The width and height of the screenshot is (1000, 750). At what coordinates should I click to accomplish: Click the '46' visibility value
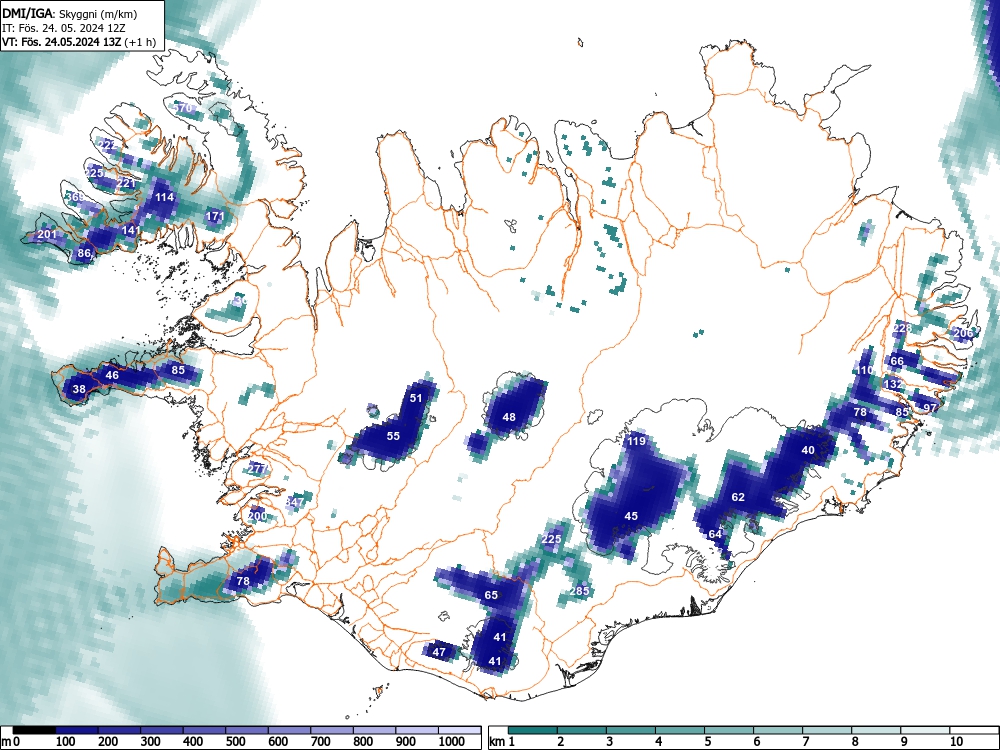click(112, 375)
